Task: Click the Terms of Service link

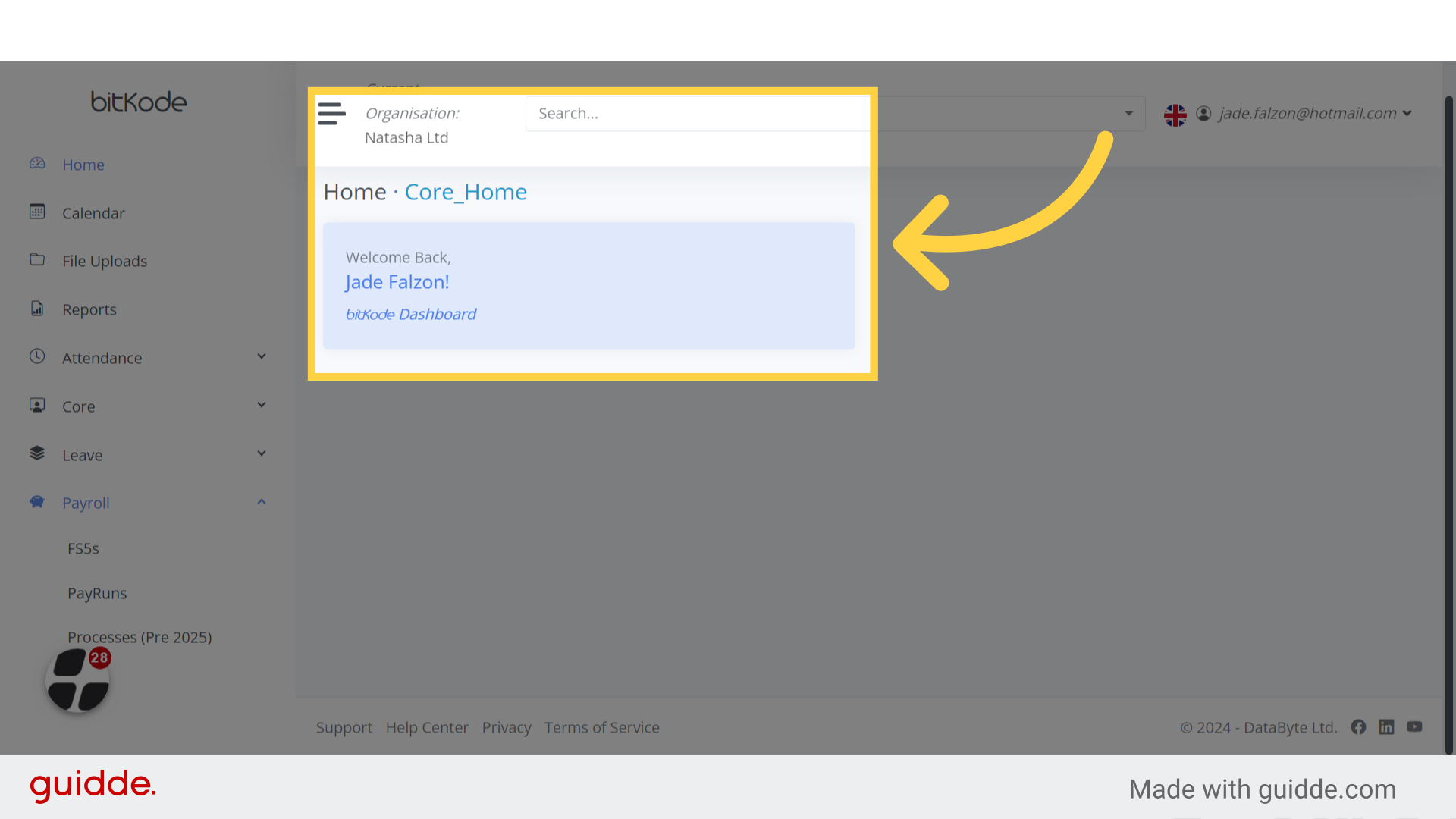Action: pyautogui.click(x=602, y=727)
